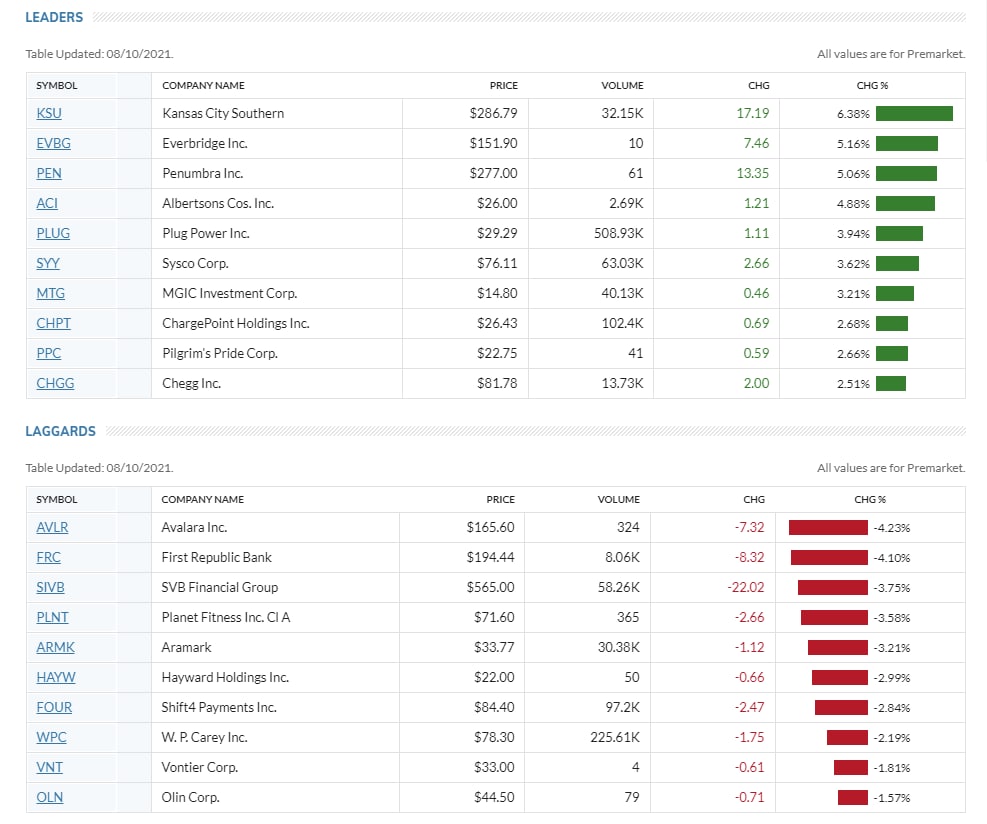987x824 pixels.
Task: Click the green 6.38% change bar
Action: pyautogui.click(x=914, y=113)
